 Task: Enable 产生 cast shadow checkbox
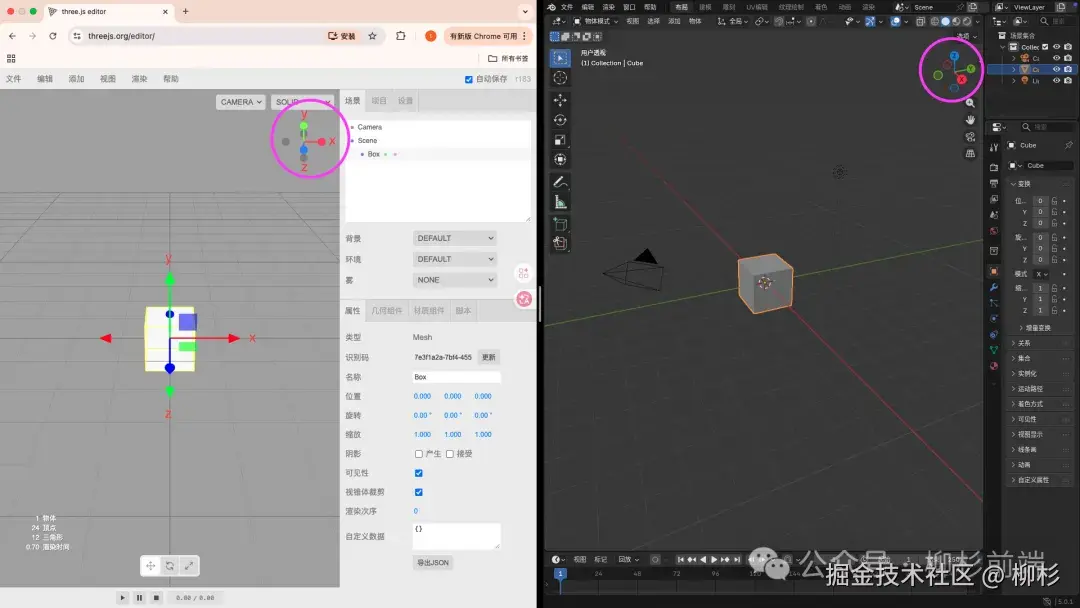[x=419, y=454]
